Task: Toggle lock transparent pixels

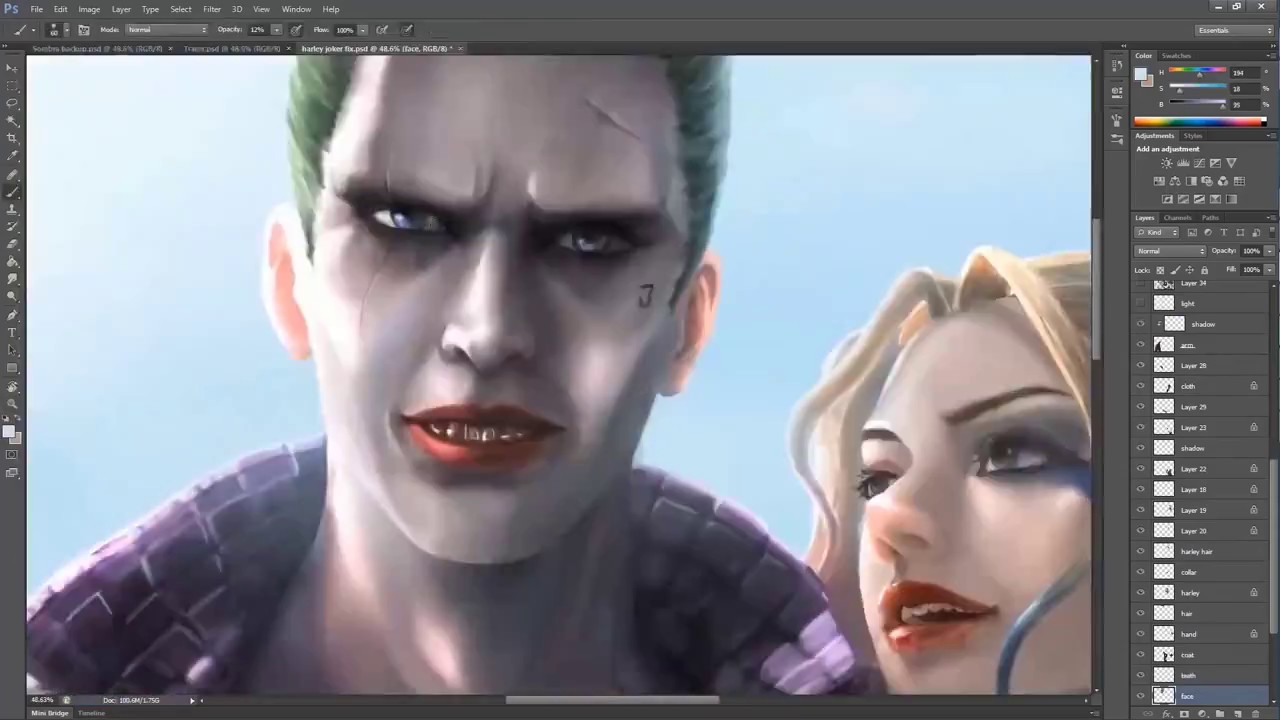Action: [1160, 270]
